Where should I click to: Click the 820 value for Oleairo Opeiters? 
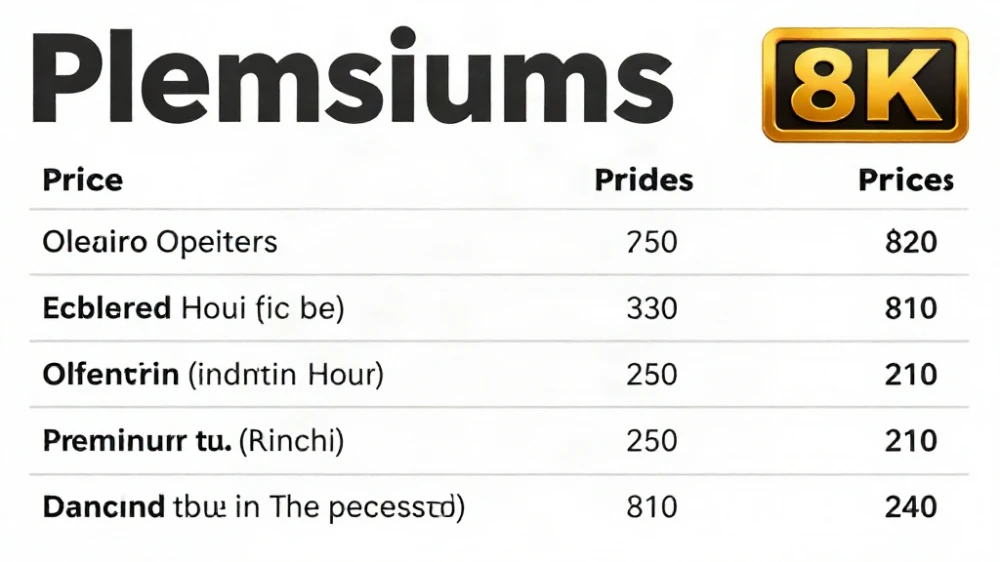tap(911, 242)
